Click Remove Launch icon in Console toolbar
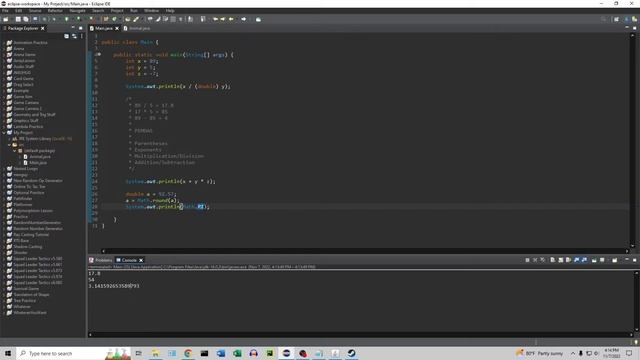 535,260
